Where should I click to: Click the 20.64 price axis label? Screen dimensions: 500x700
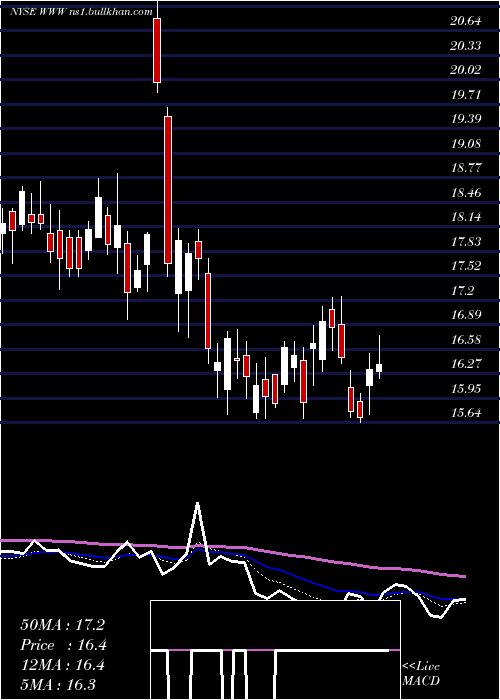click(466, 21)
